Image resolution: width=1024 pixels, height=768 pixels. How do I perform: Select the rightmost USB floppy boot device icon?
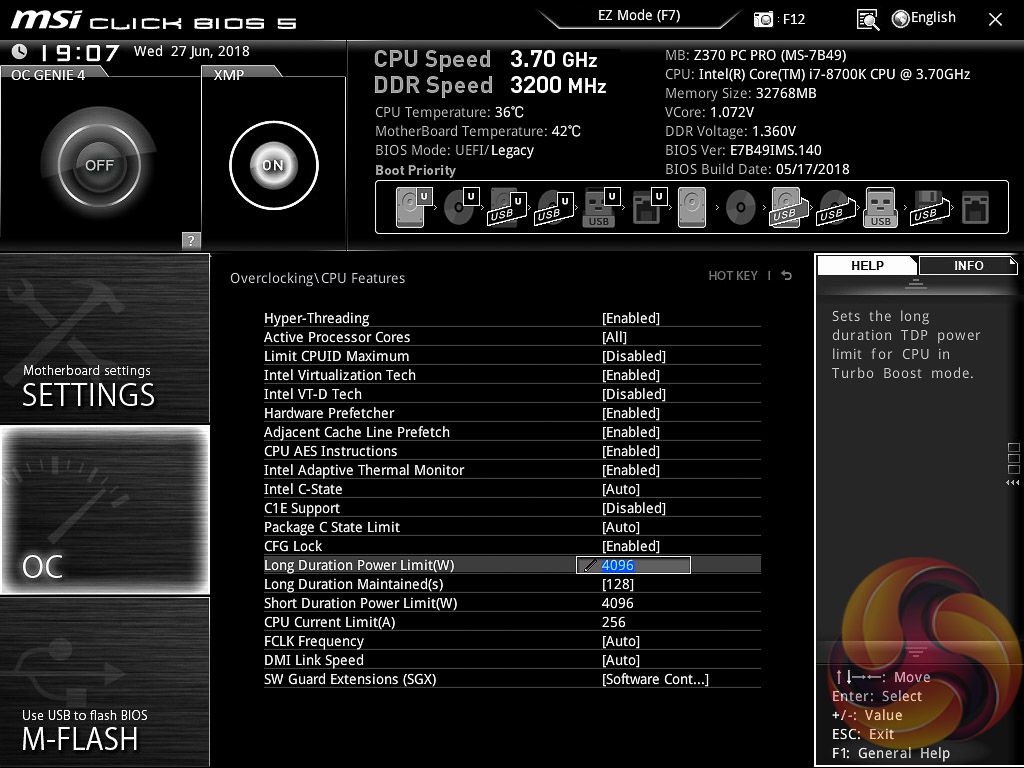click(x=926, y=208)
